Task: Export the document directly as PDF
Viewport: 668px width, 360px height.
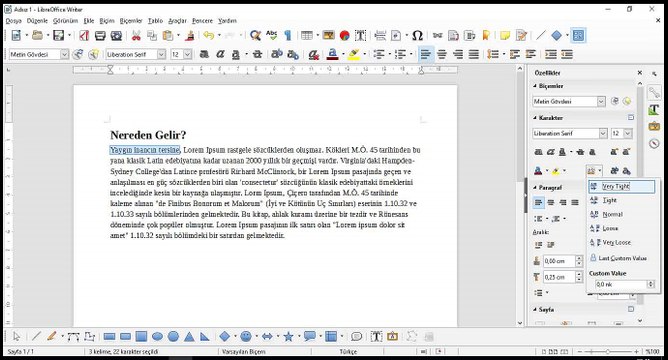Action: [x=84, y=35]
